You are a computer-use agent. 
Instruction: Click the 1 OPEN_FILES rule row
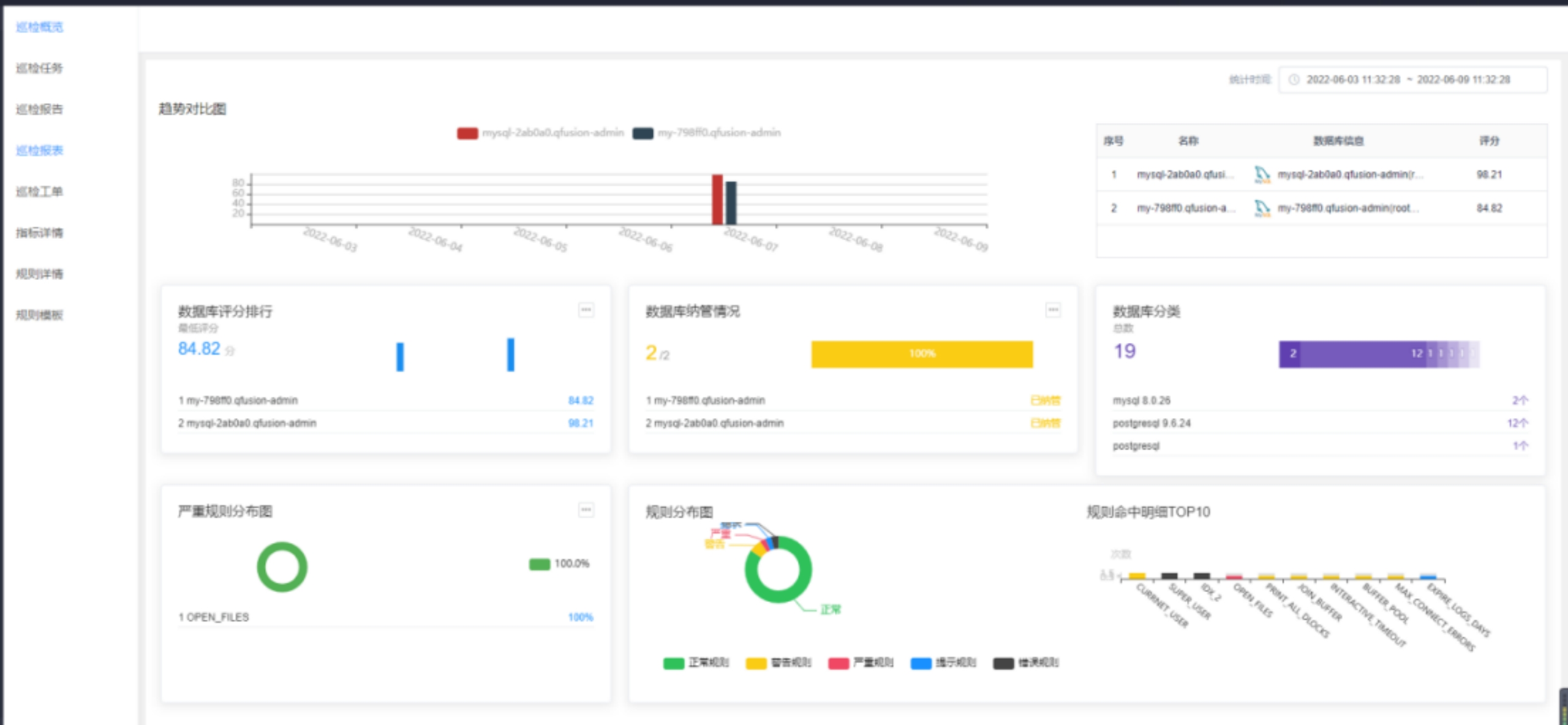coord(386,617)
